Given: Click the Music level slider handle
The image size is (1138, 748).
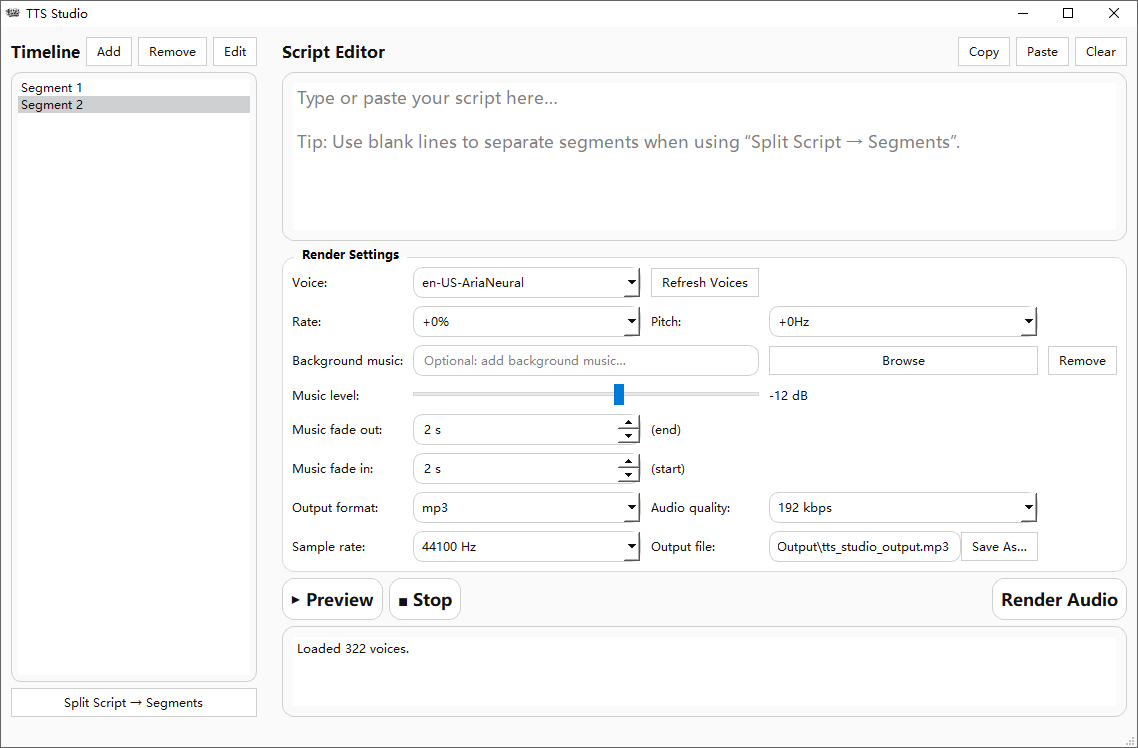Looking at the screenshot, I should click(x=619, y=395).
